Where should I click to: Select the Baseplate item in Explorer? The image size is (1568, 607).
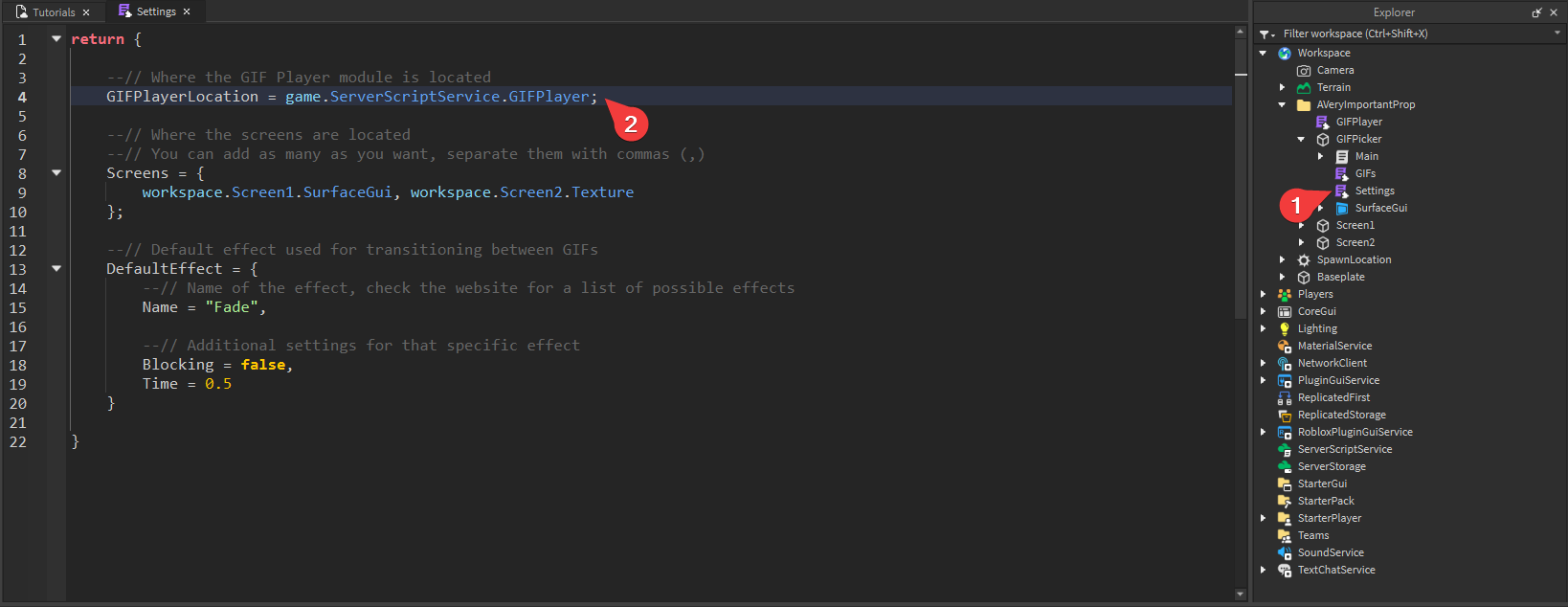pyautogui.click(x=1340, y=277)
